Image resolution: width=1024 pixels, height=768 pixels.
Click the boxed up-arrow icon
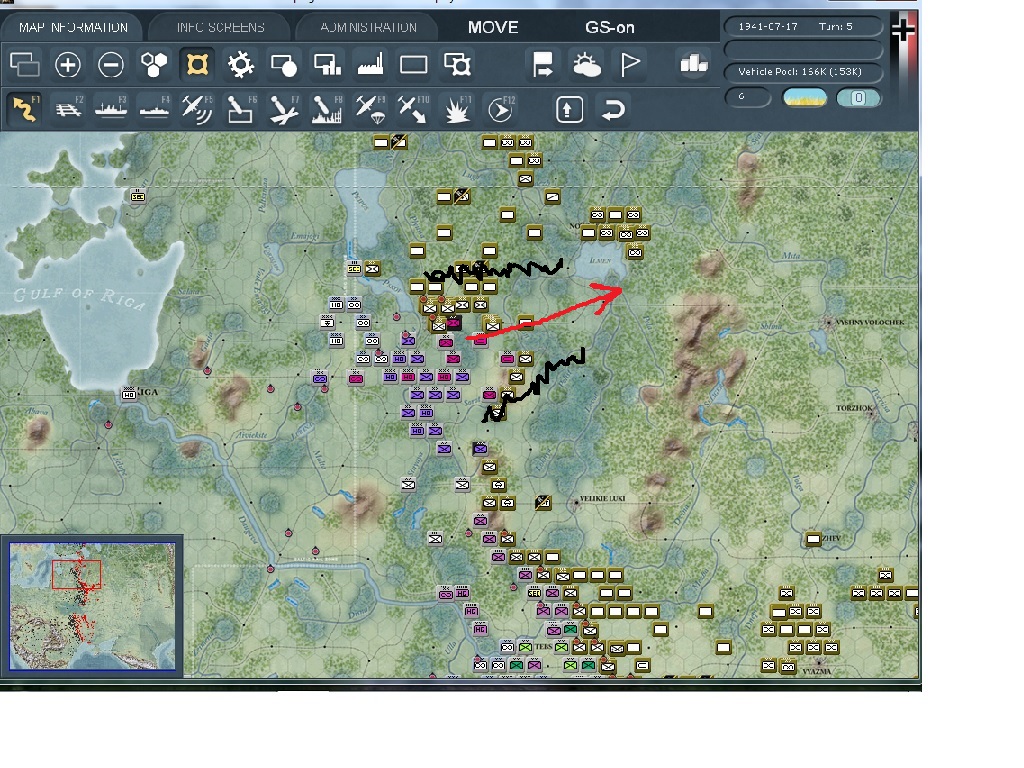(x=569, y=109)
